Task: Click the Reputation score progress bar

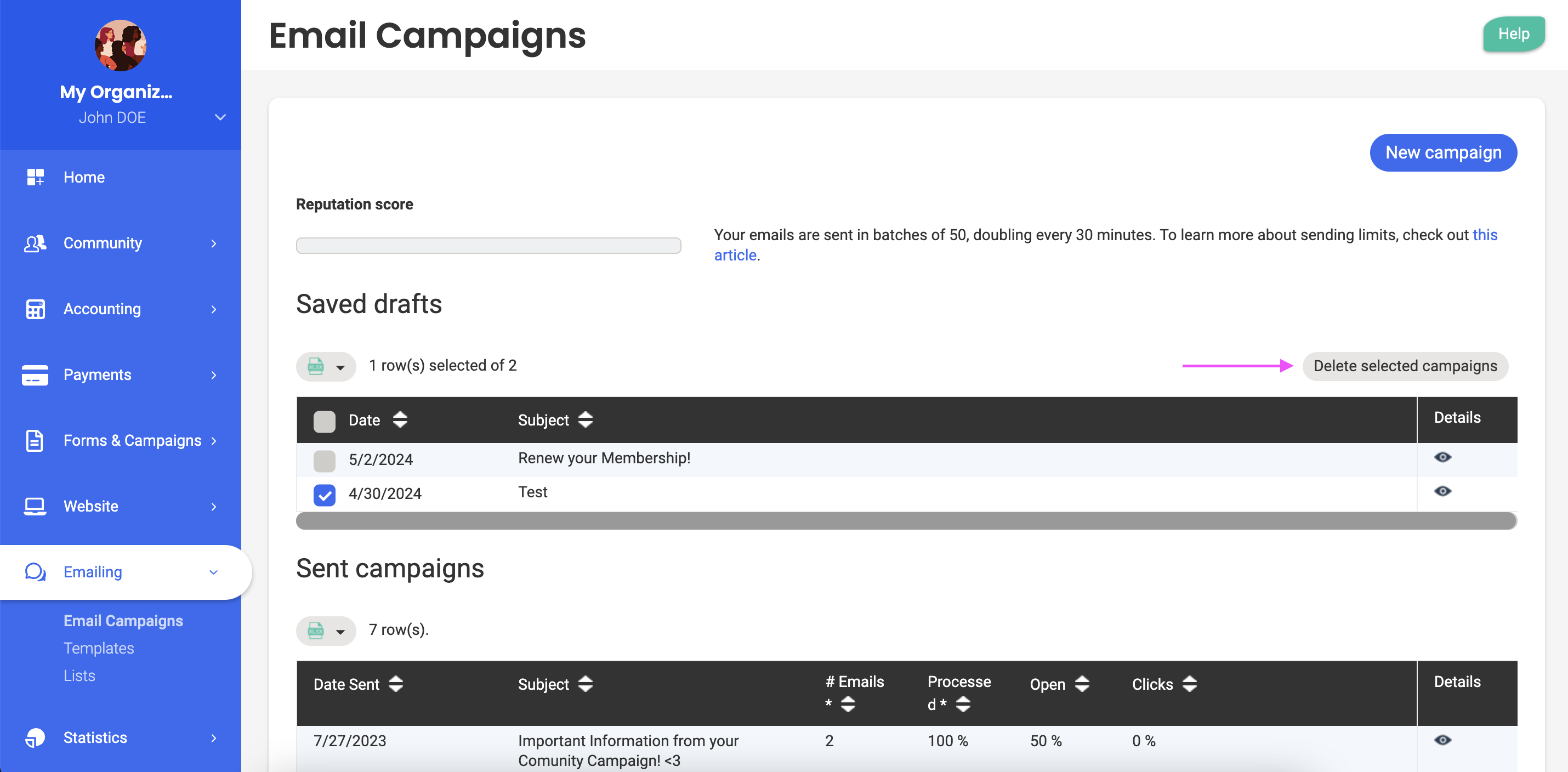Action: coord(488,245)
